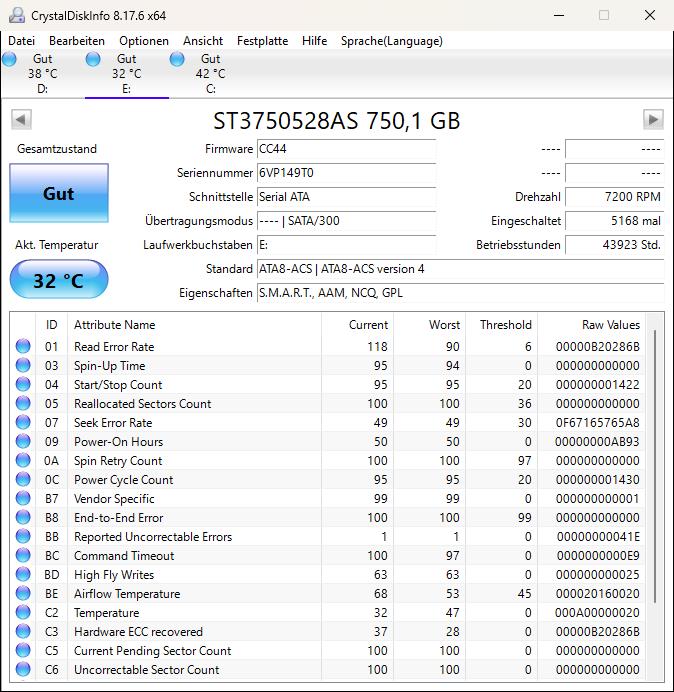This screenshot has width=674, height=692.
Task: Click blue status icon for Spin Retry Count
Action: click(x=23, y=460)
